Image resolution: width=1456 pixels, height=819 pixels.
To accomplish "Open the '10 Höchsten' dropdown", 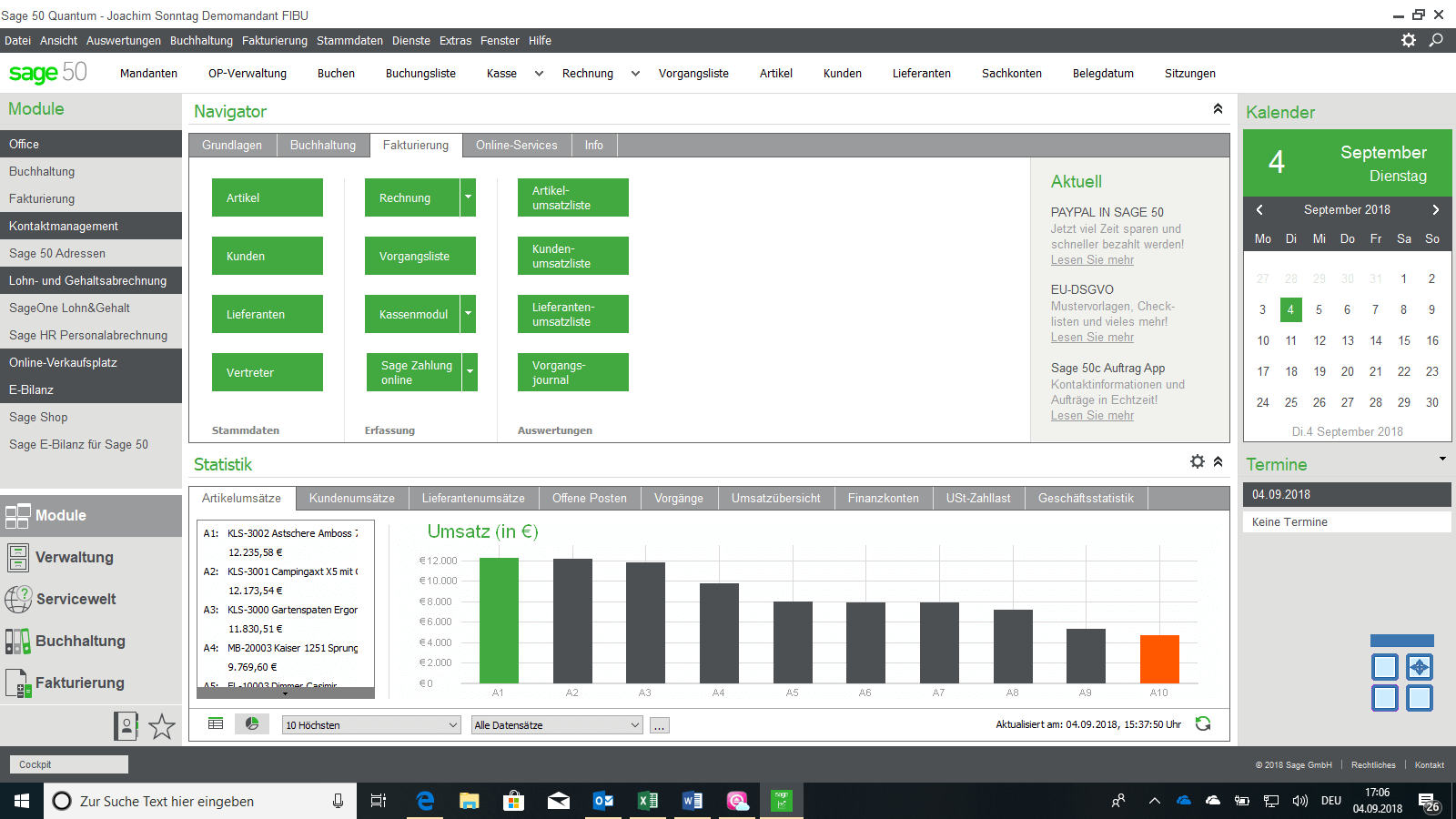I will tap(371, 725).
